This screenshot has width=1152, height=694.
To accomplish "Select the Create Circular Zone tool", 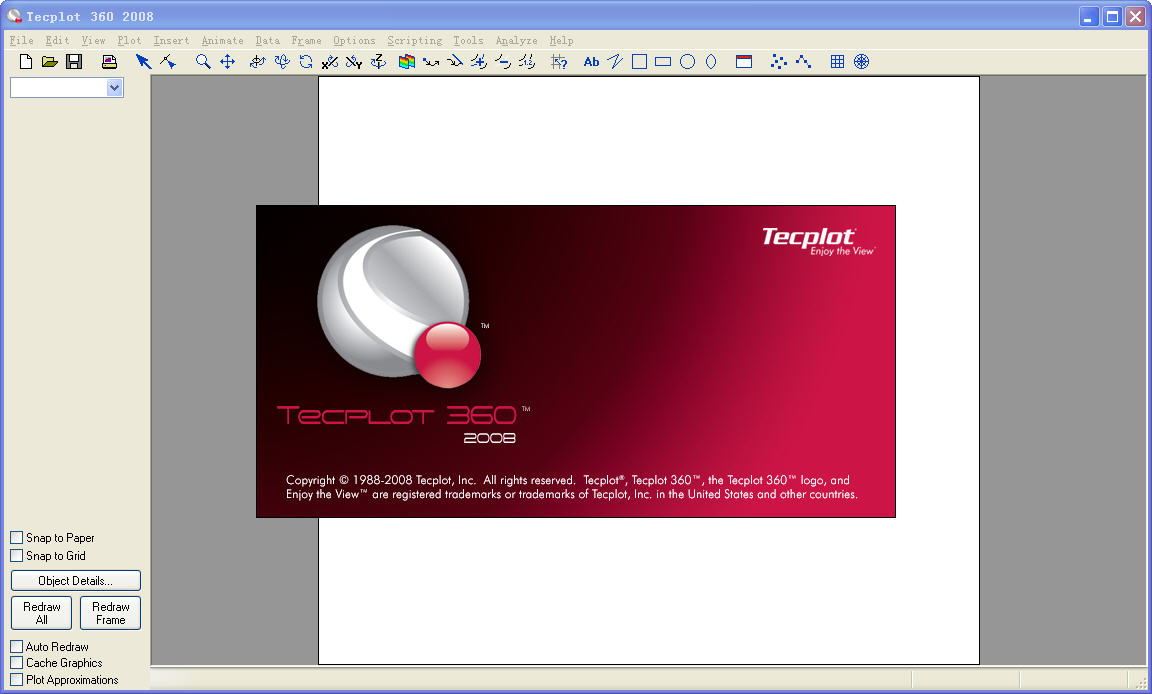I will pos(861,62).
